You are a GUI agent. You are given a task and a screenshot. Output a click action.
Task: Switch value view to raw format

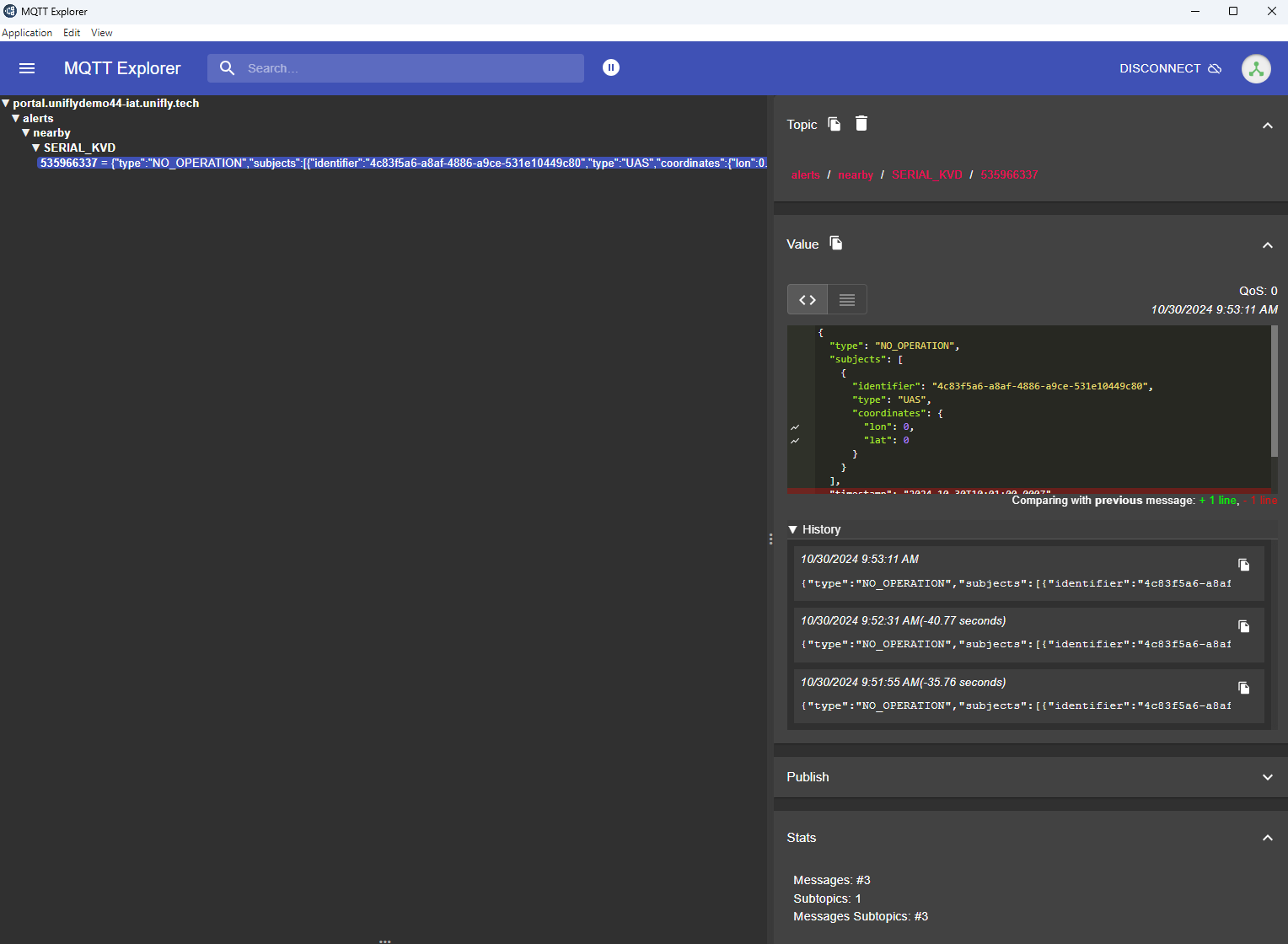846,299
